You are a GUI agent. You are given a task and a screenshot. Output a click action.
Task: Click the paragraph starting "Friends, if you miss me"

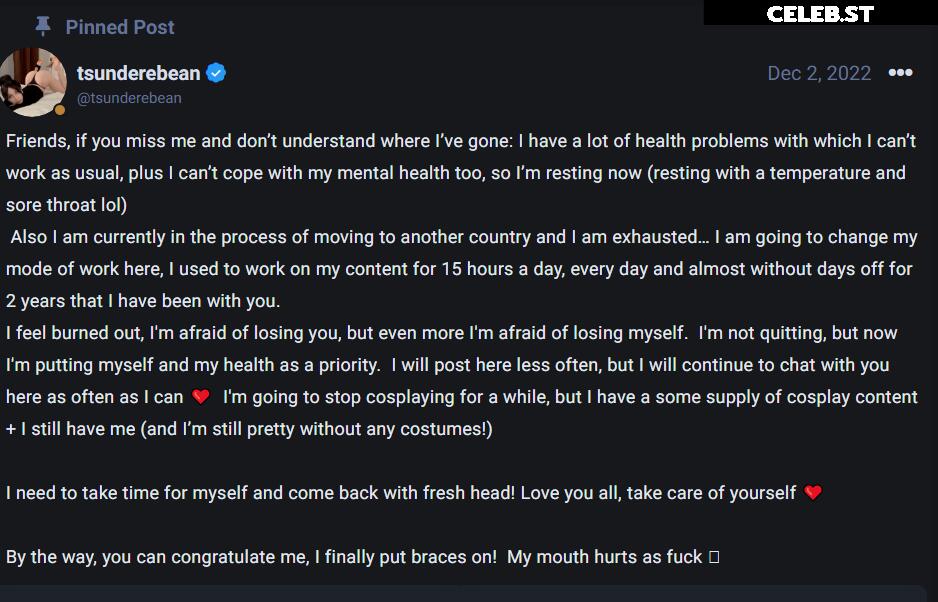(x=460, y=141)
